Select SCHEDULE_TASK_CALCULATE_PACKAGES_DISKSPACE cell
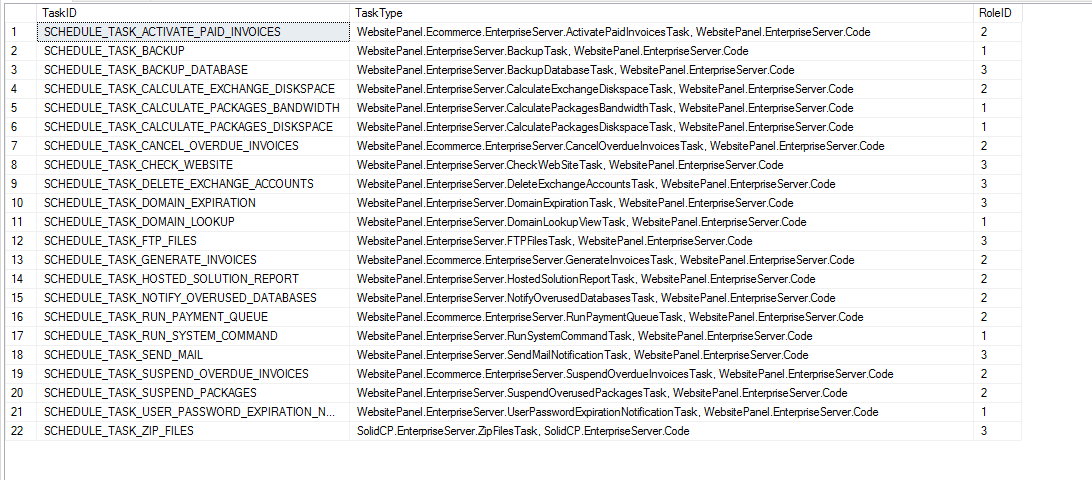 click(193, 127)
